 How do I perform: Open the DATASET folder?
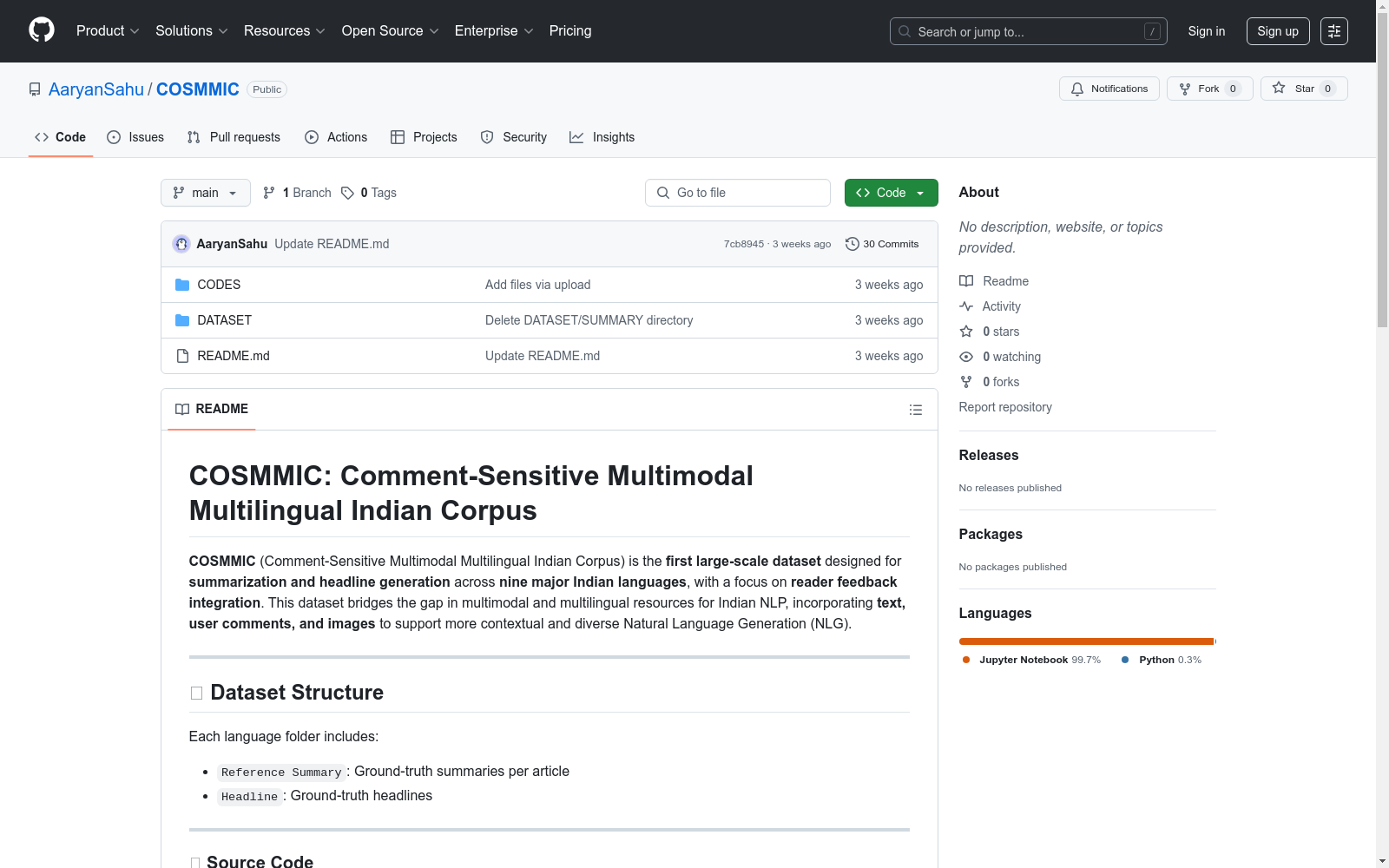[x=225, y=320]
